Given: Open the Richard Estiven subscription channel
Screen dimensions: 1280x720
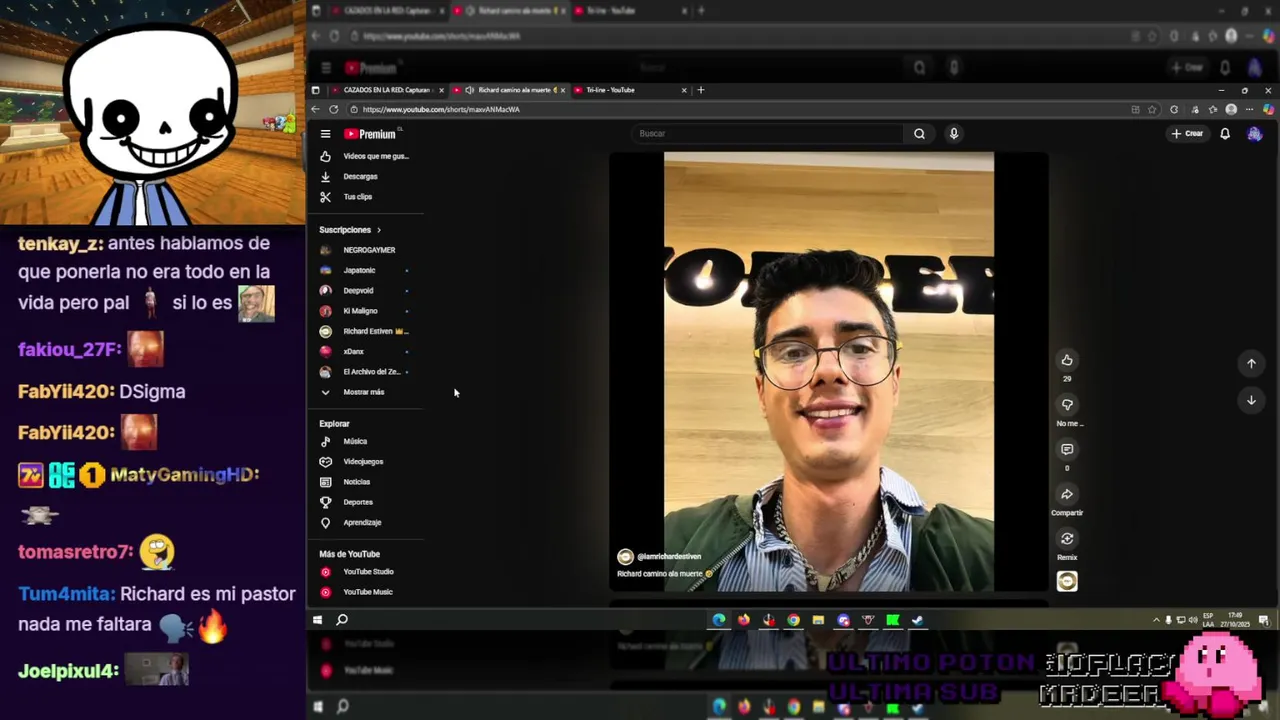Looking at the screenshot, I should [x=365, y=331].
